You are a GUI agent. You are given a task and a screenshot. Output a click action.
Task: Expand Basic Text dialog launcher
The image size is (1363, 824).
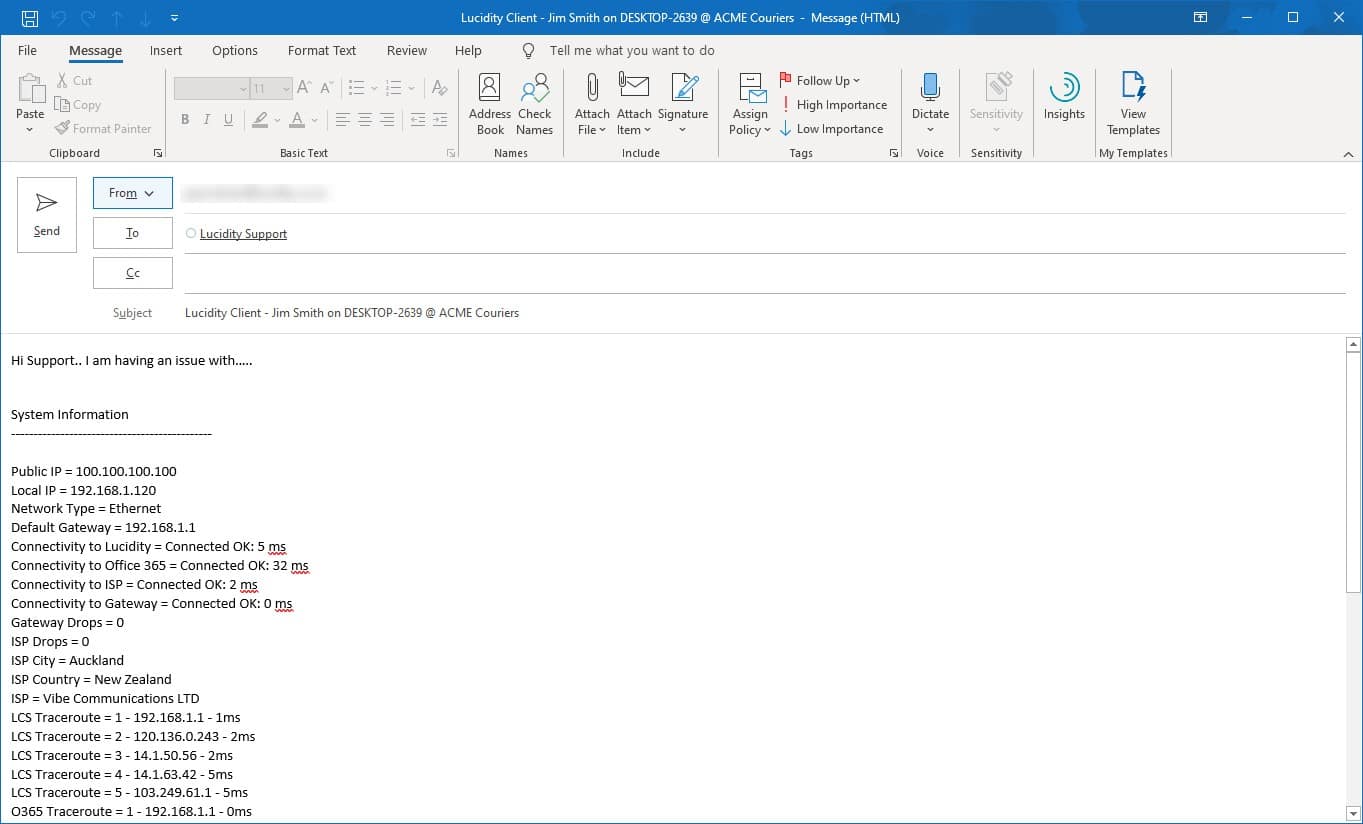pyautogui.click(x=451, y=153)
